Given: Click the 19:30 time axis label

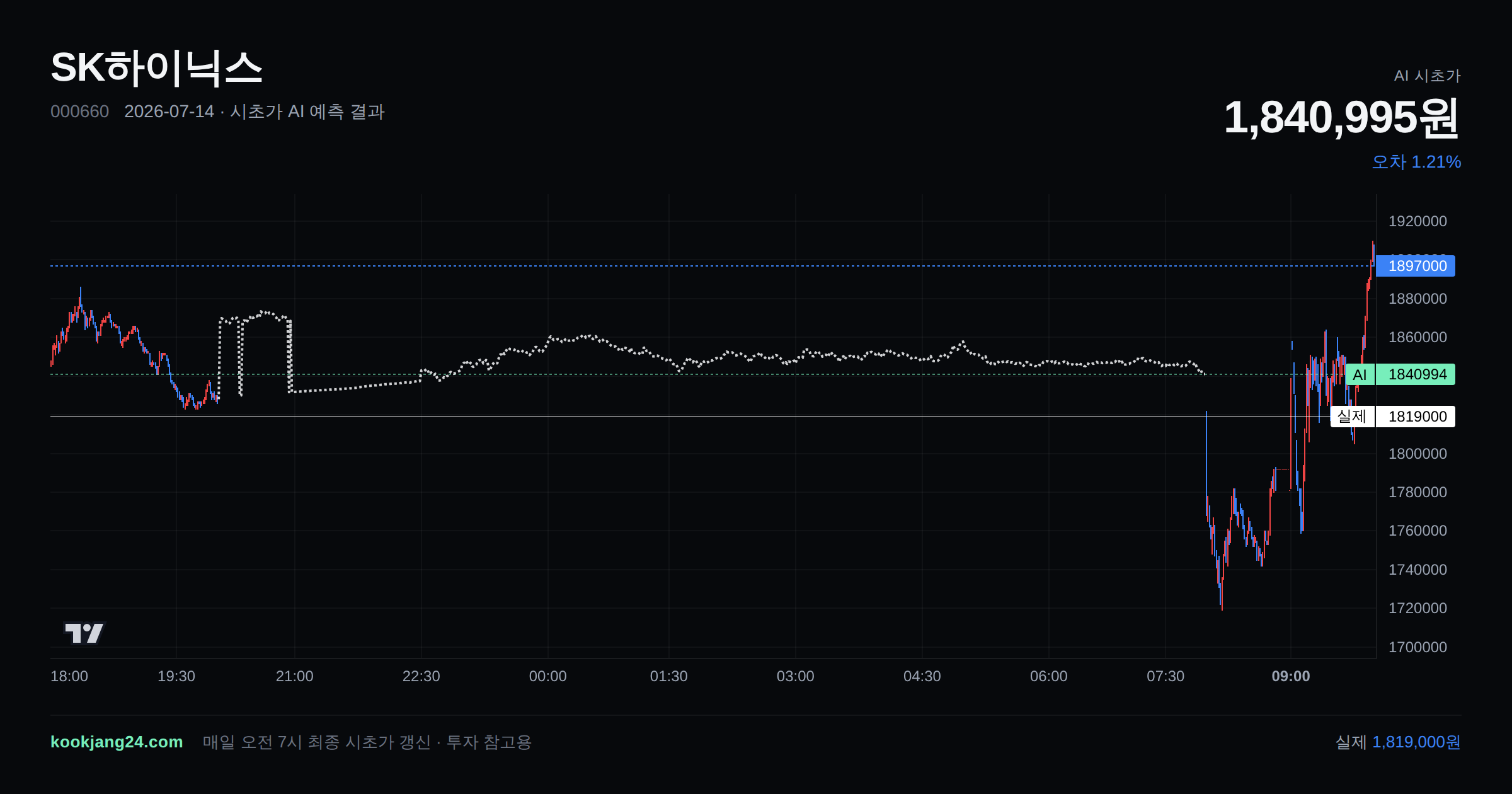Looking at the screenshot, I should (x=176, y=676).
